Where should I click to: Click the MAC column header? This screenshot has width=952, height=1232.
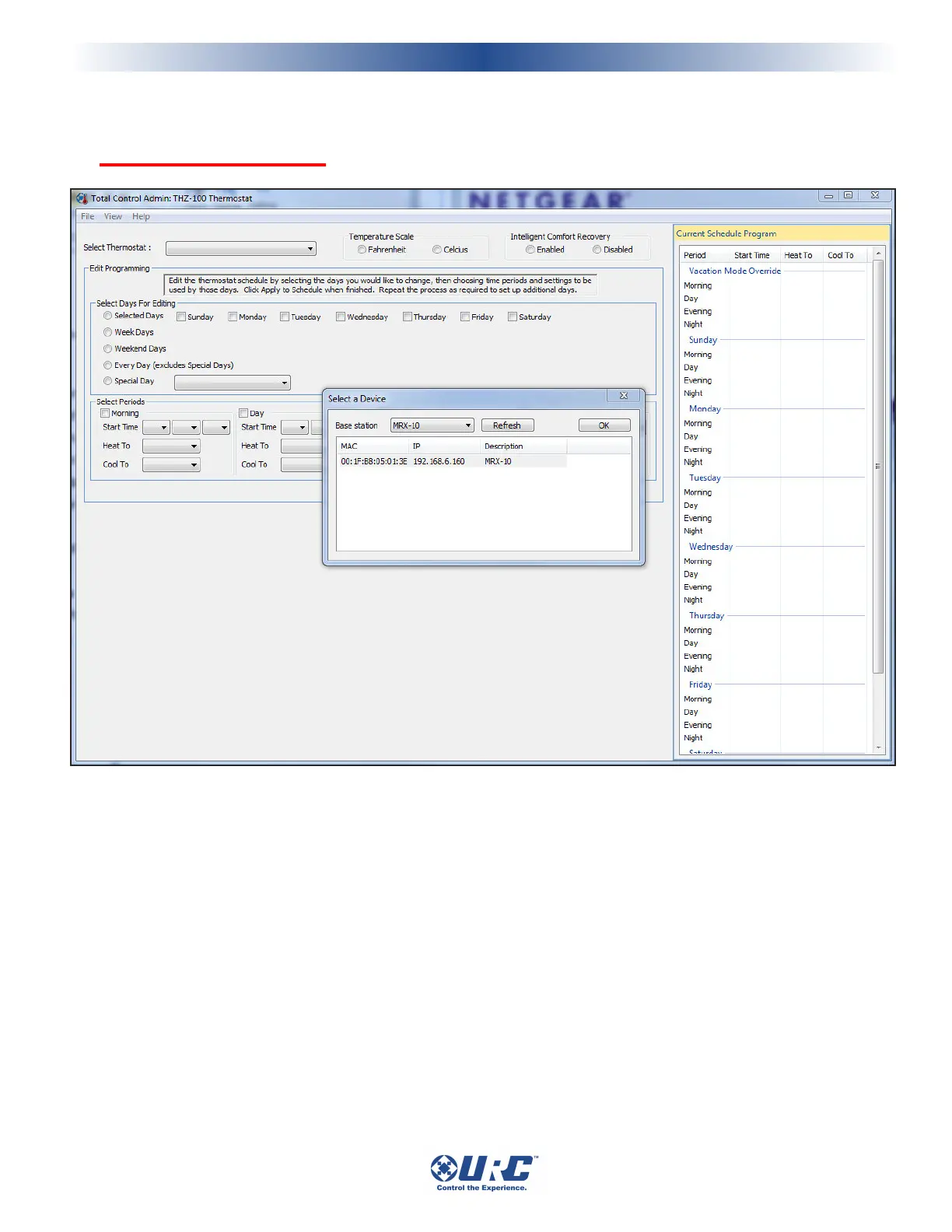(x=373, y=446)
